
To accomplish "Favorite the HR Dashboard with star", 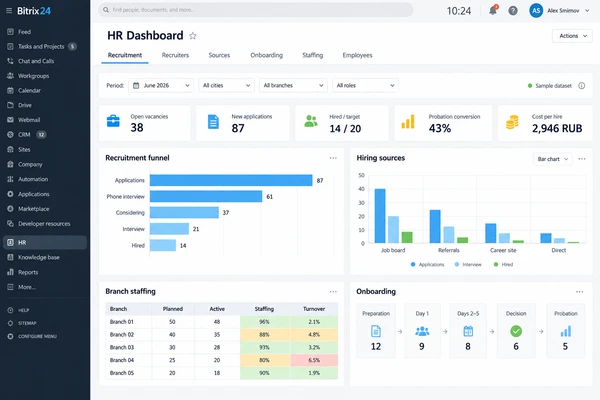I will click(193, 36).
